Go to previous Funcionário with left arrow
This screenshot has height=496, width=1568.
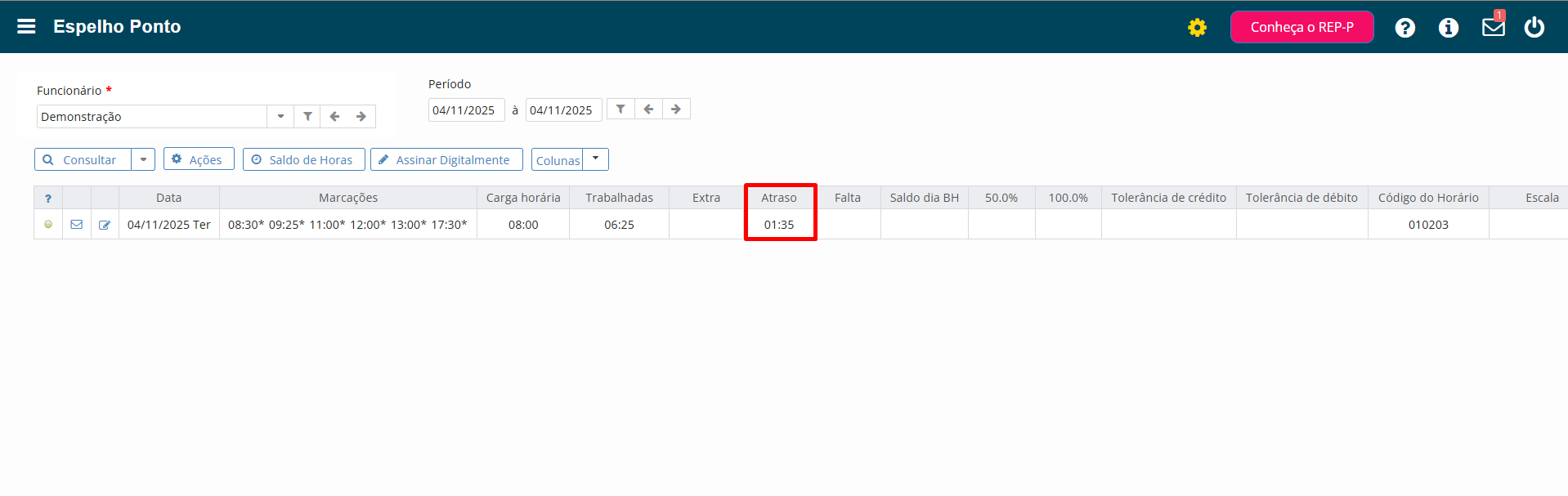(x=334, y=116)
